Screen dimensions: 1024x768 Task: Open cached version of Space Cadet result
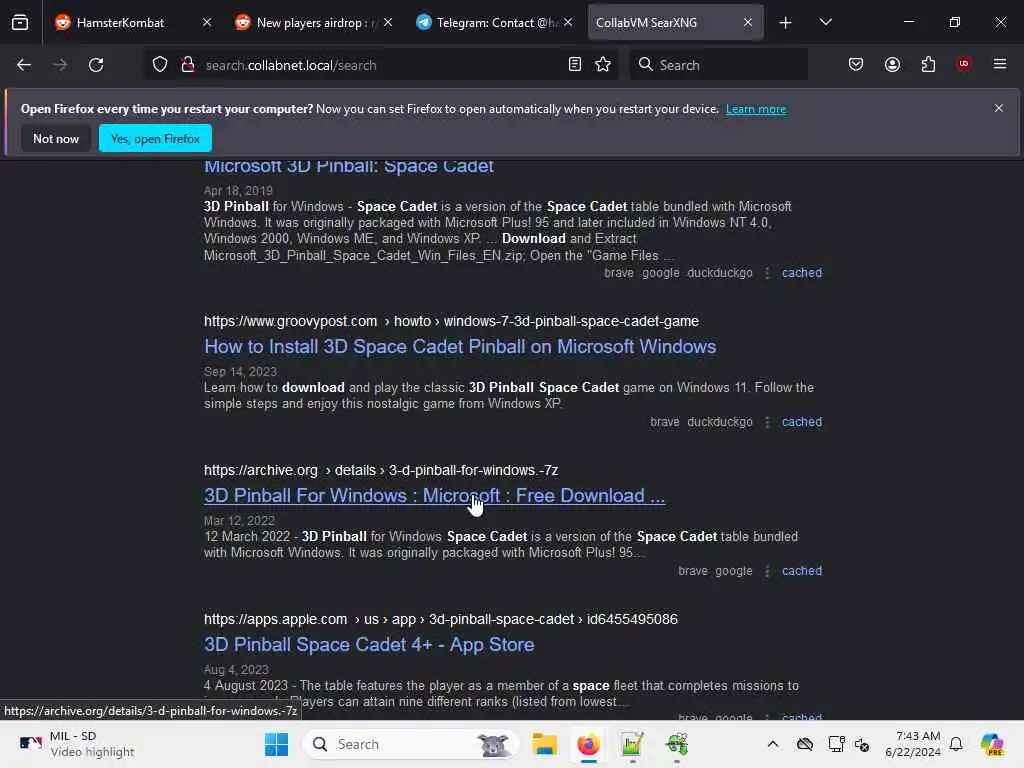(x=802, y=273)
